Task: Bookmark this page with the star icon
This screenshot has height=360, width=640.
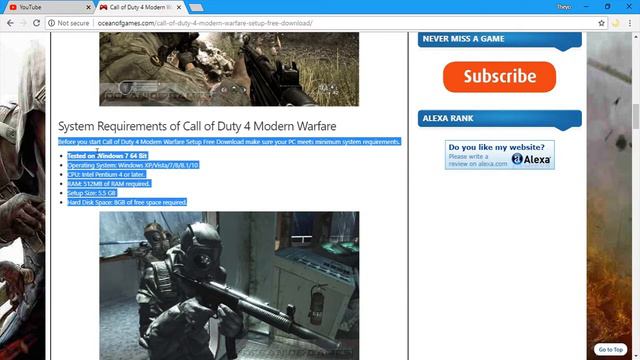Action: click(601, 23)
